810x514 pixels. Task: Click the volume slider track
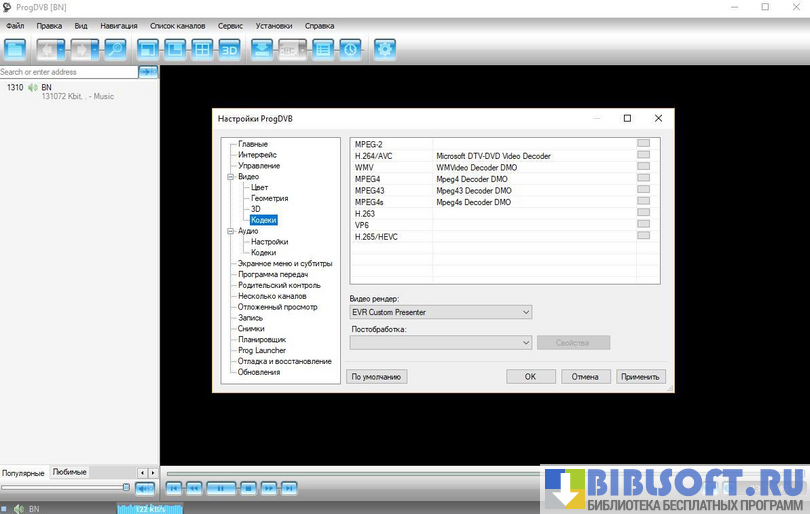62,487
